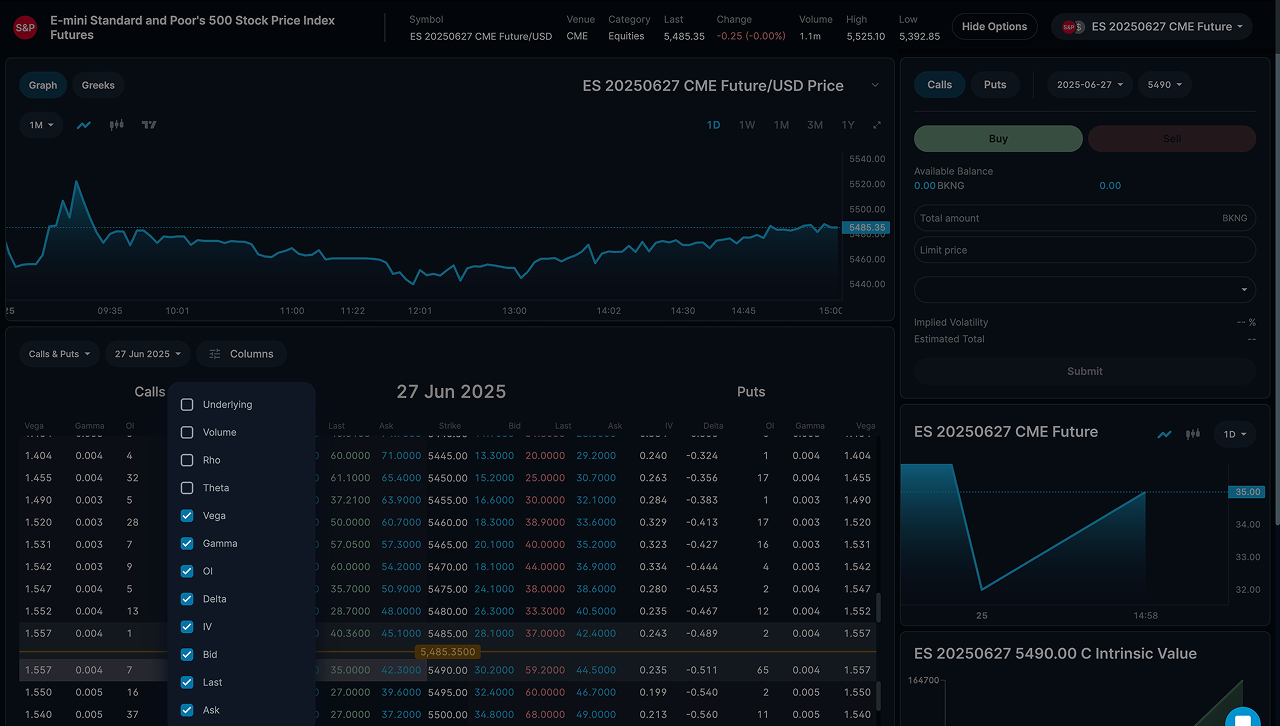
Task: Open the 27 Jun 2025 expiration dropdown
Action: click(147, 353)
